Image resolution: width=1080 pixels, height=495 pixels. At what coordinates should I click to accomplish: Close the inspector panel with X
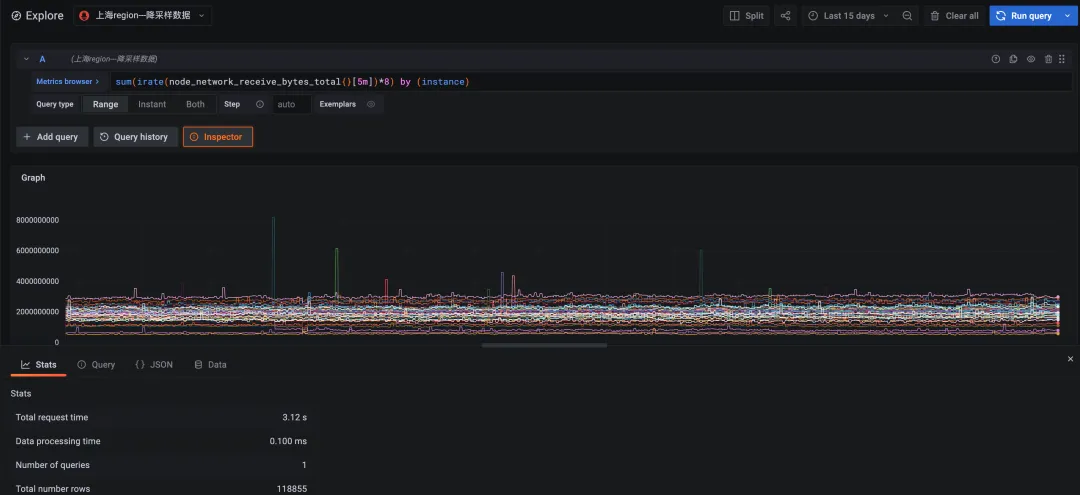point(1070,359)
